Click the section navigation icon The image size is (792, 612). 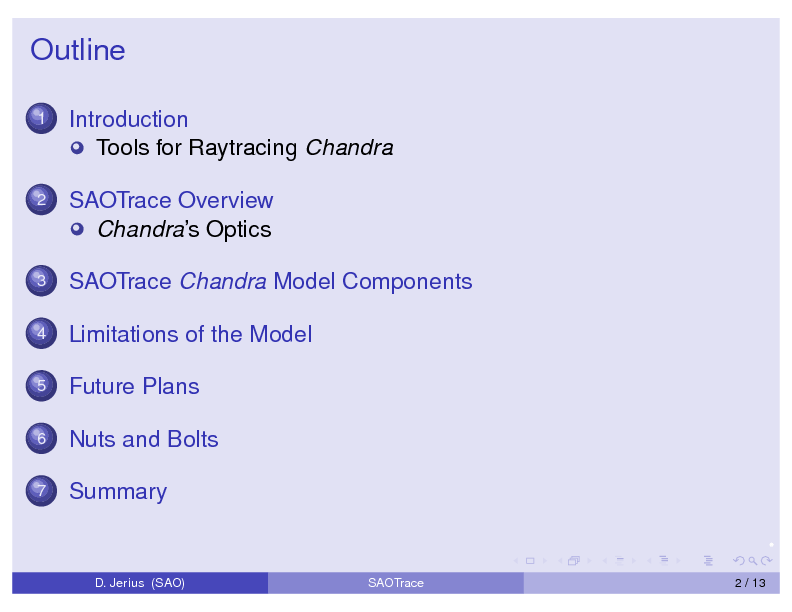[x=664, y=561]
